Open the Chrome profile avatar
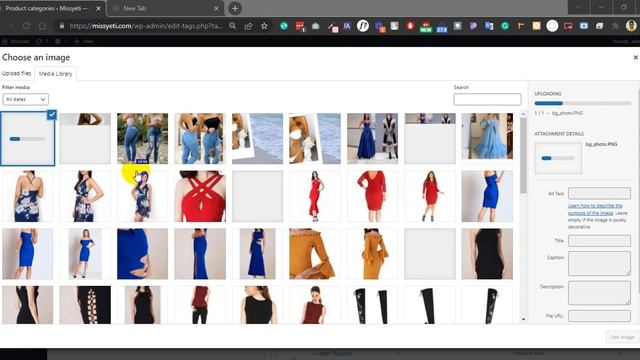Image resolution: width=640 pixels, height=360 pixels. pos(631,26)
